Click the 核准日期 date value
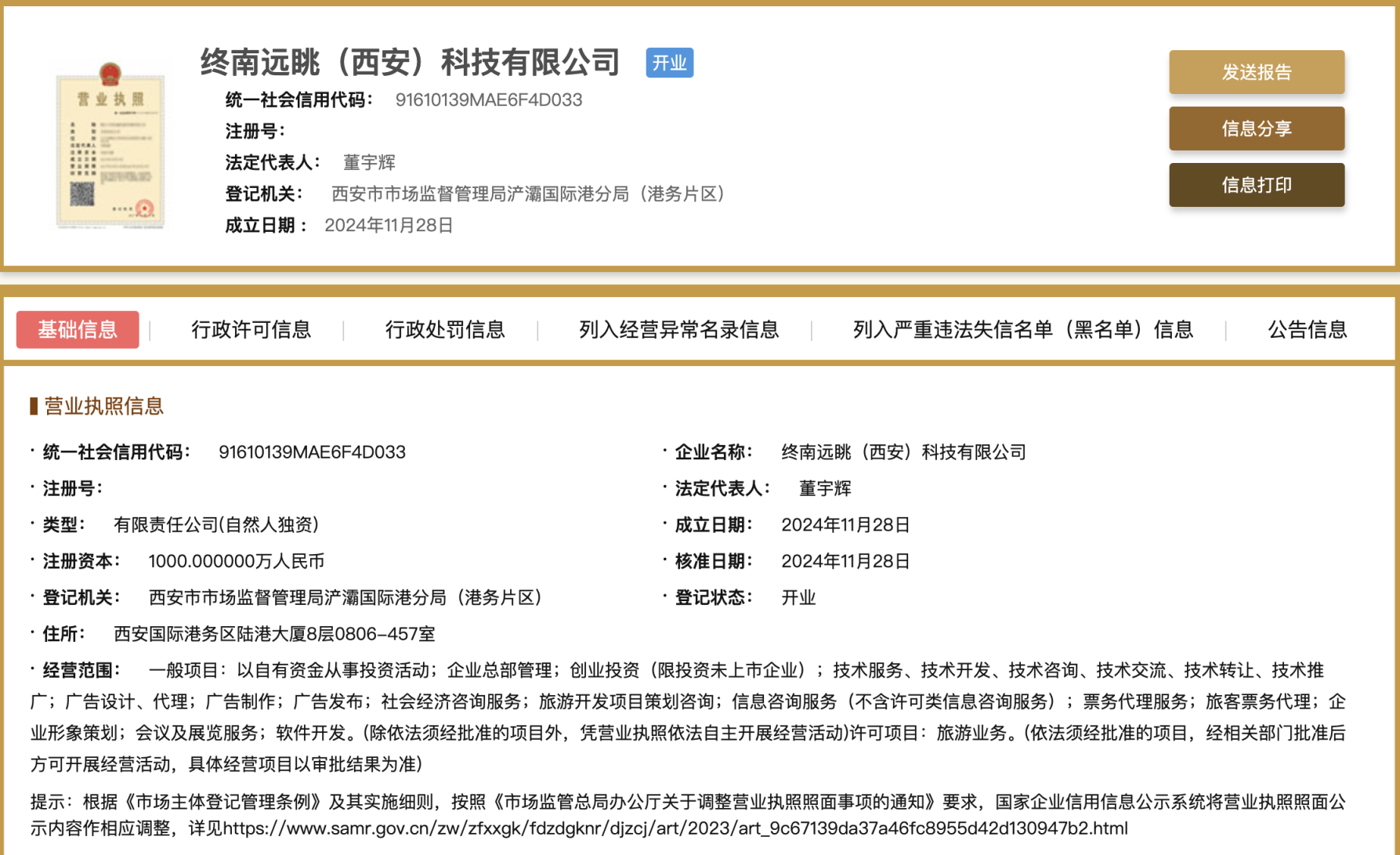Image resolution: width=1400 pixels, height=855 pixels. tap(845, 561)
